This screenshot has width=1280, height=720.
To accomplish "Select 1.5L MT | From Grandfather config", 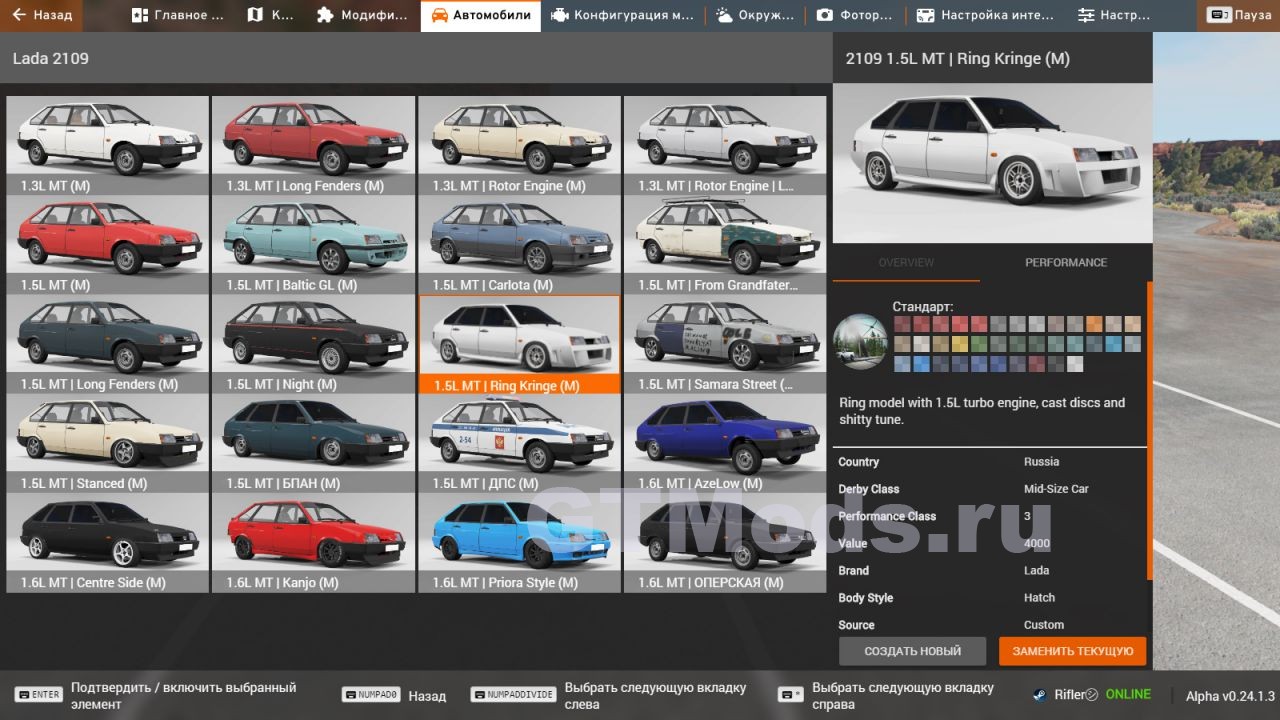I will click(x=725, y=244).
